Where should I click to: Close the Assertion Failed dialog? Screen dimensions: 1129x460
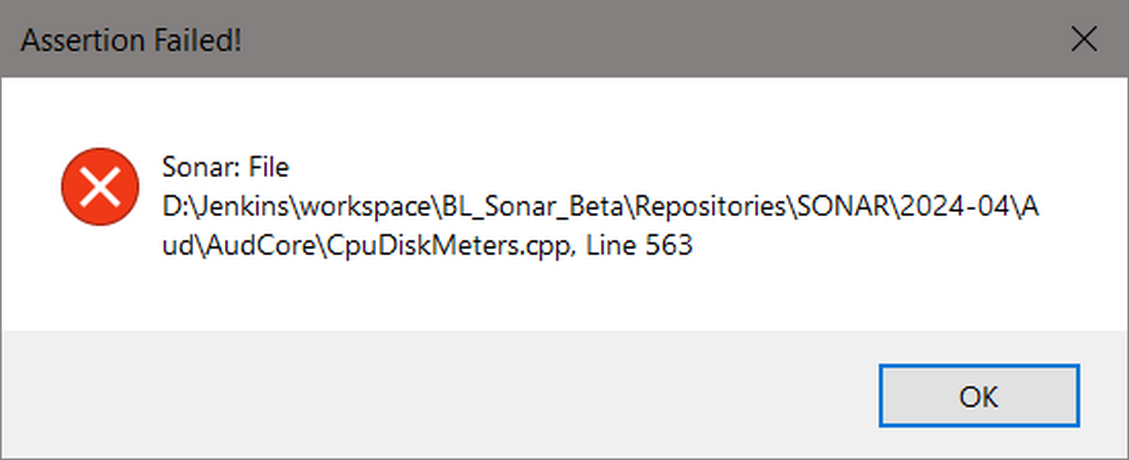click(x=1083, y=40)
